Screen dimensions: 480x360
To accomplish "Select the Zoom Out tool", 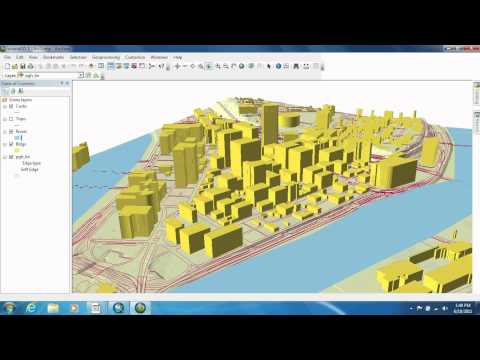I will pyautogui.click(x=226, y=66).
